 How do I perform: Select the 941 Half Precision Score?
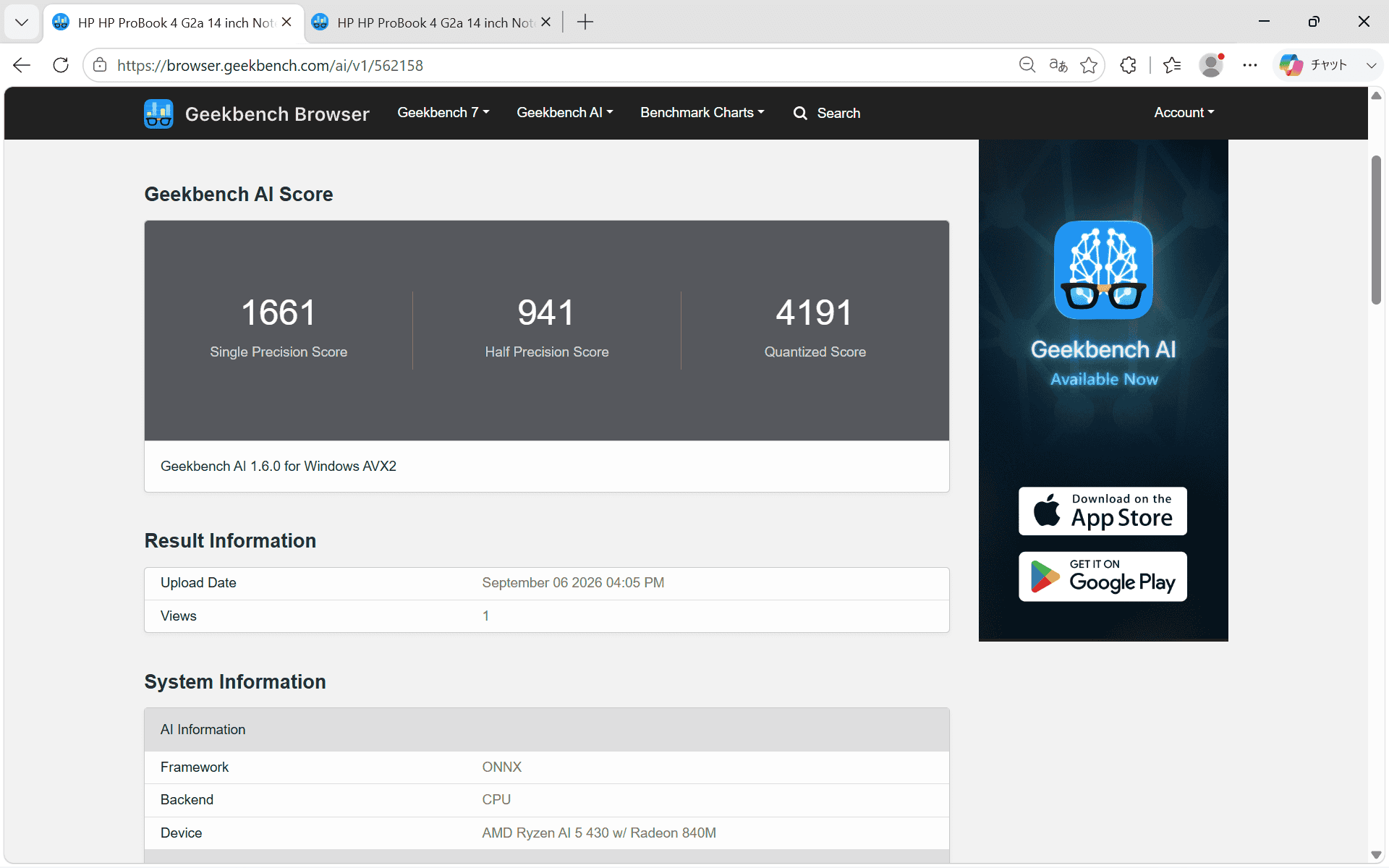pos(546,312)
